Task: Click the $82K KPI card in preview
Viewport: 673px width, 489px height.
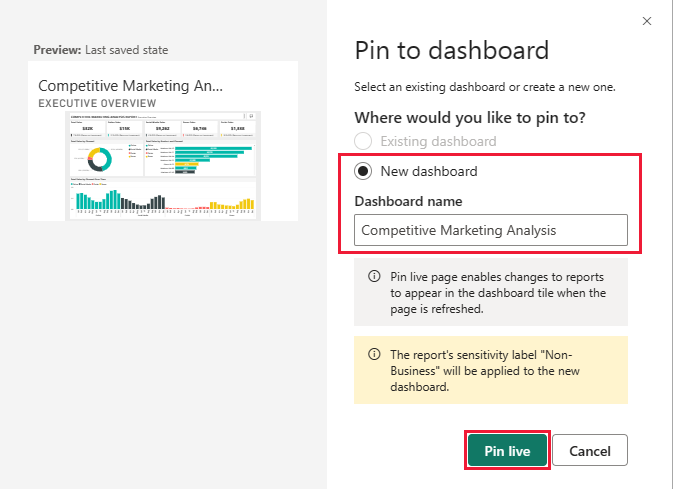Action: coord(87,129)
